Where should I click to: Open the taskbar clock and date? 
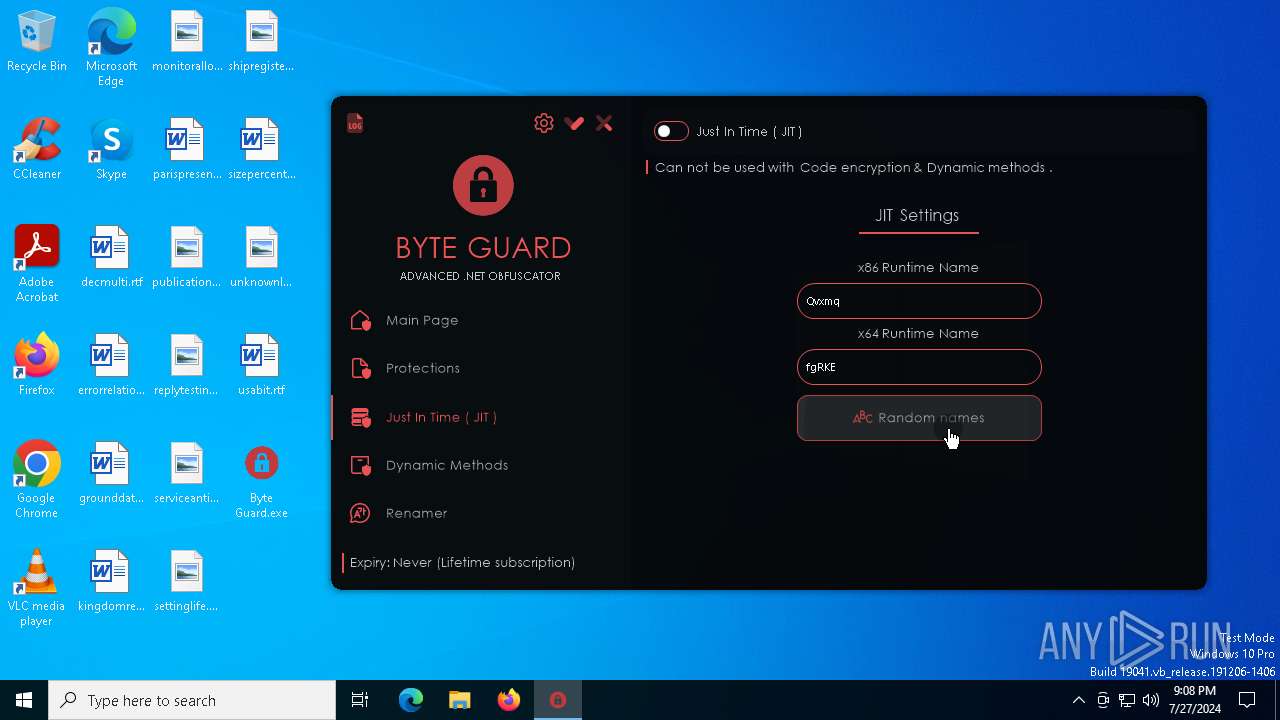pos(1195,700)
